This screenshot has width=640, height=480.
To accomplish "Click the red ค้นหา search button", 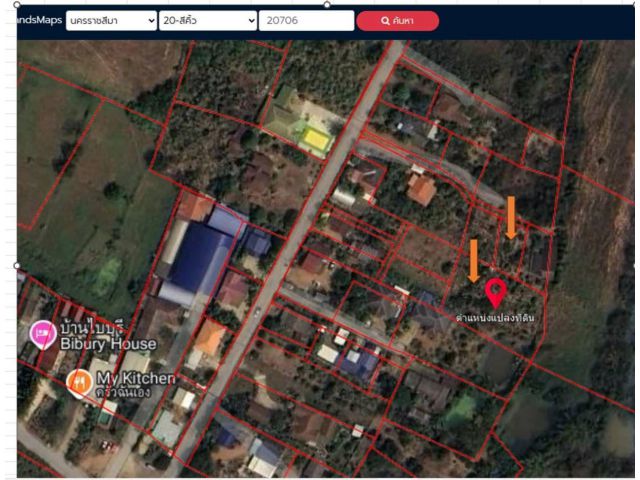I will pos(398,21).
